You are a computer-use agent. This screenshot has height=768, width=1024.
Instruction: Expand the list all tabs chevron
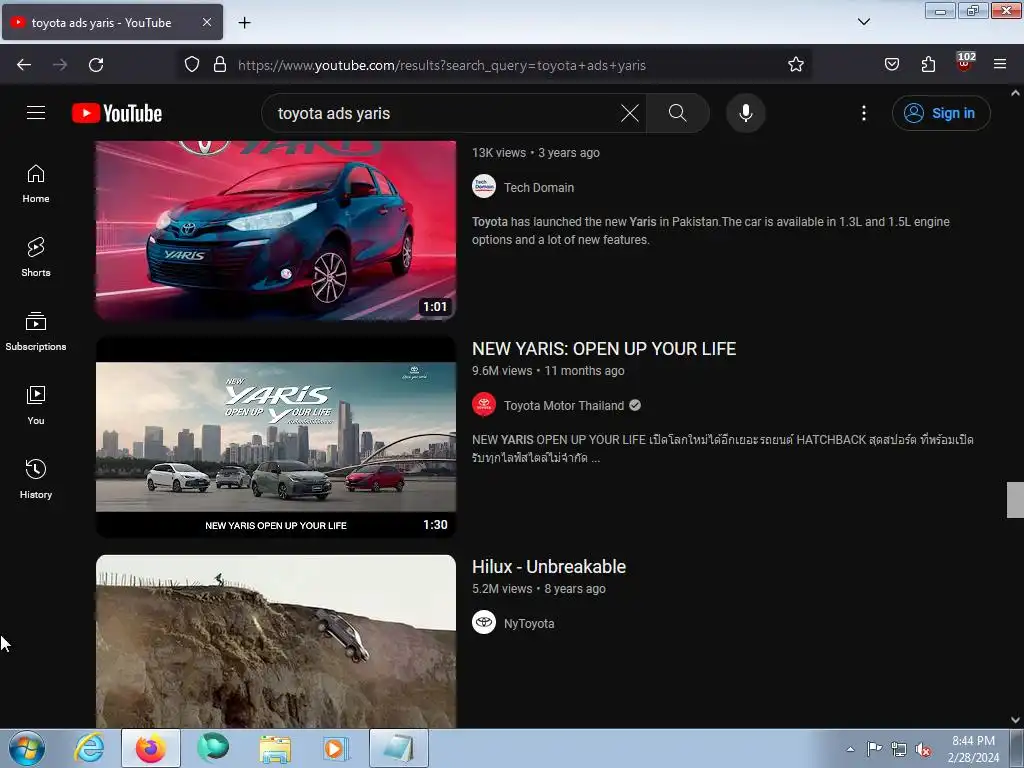tap(863, 22)
